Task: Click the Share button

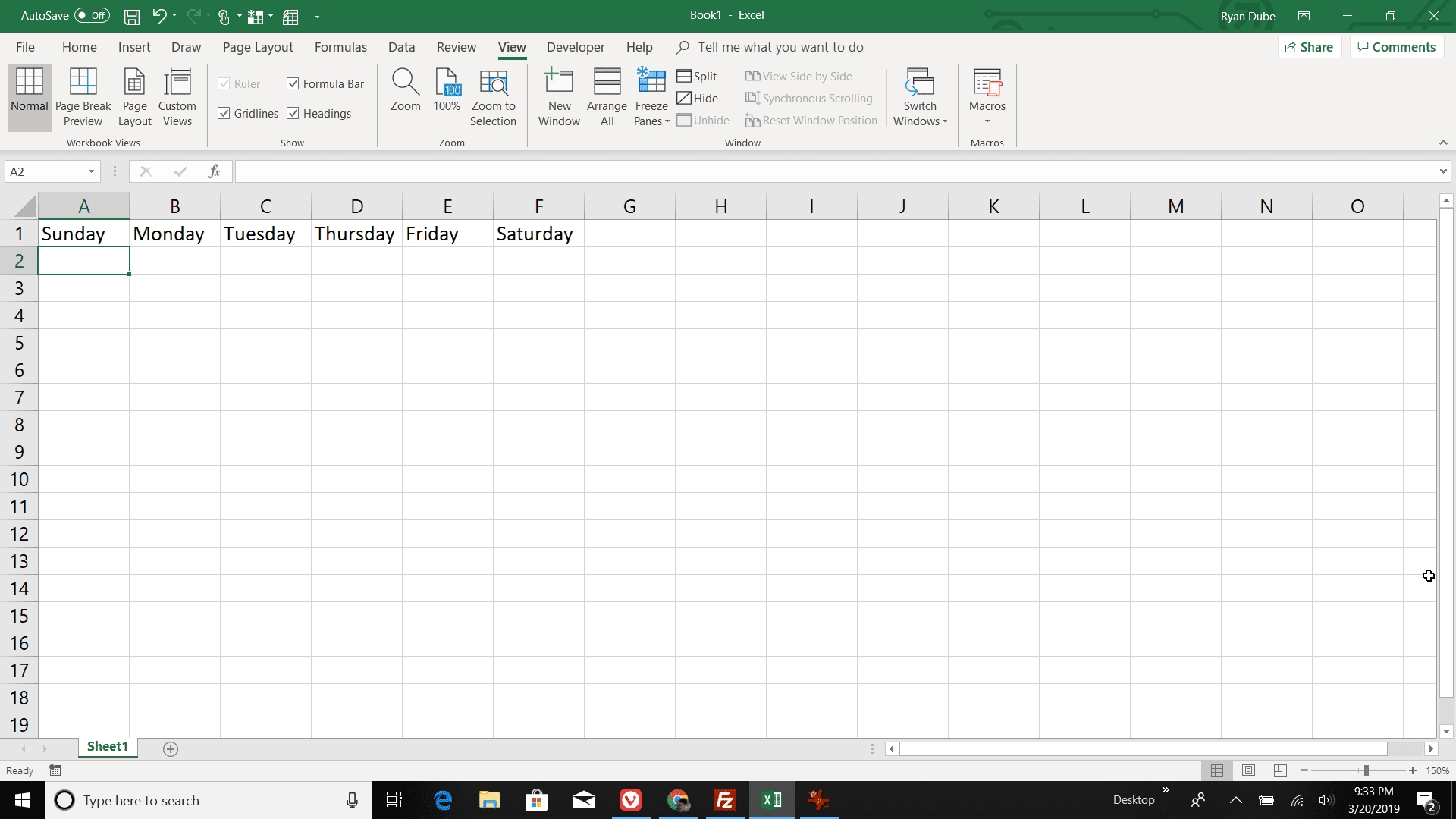Action: tap(1310, 47)
